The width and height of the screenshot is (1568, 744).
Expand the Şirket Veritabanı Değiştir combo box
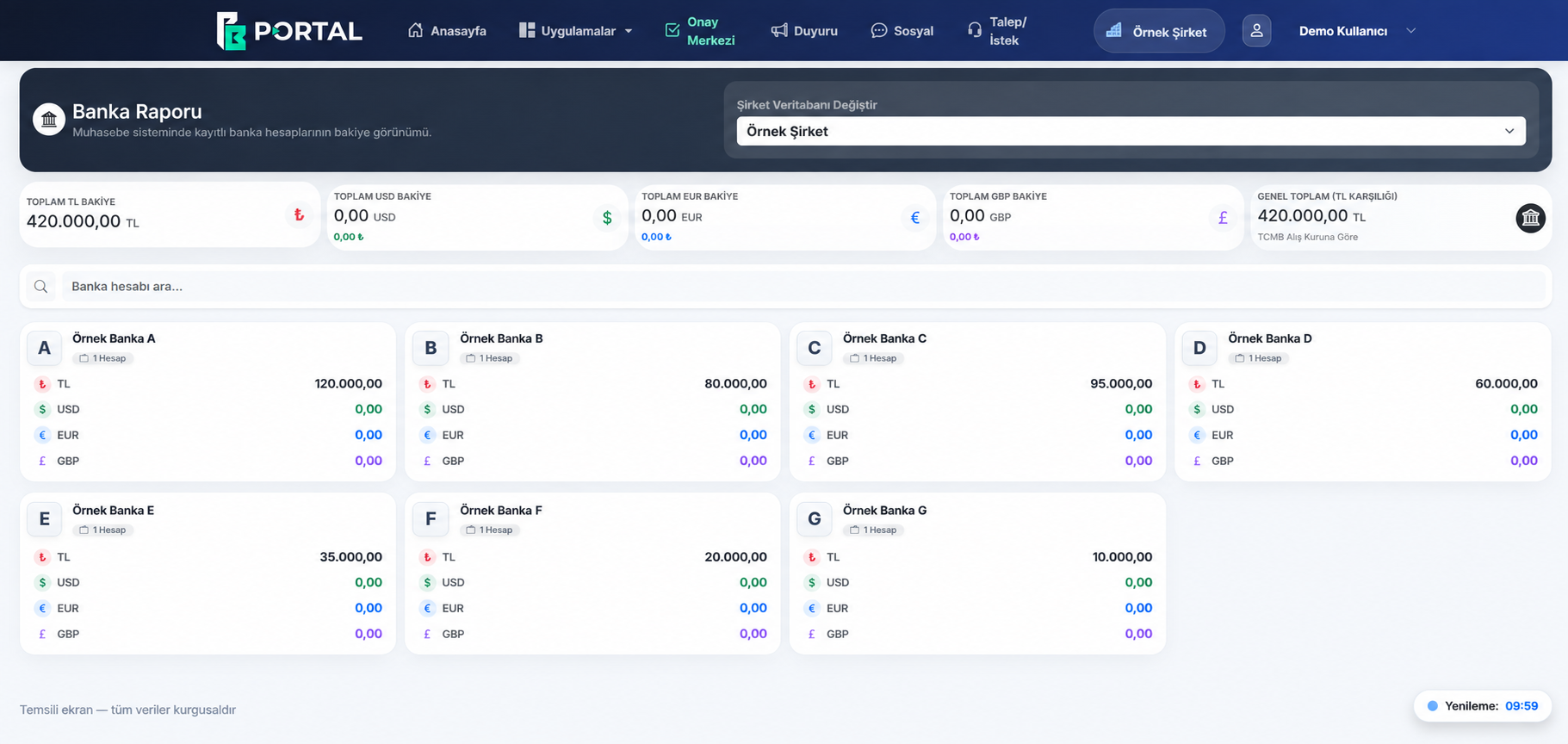pyautogui.click(x=1131, y=131)
